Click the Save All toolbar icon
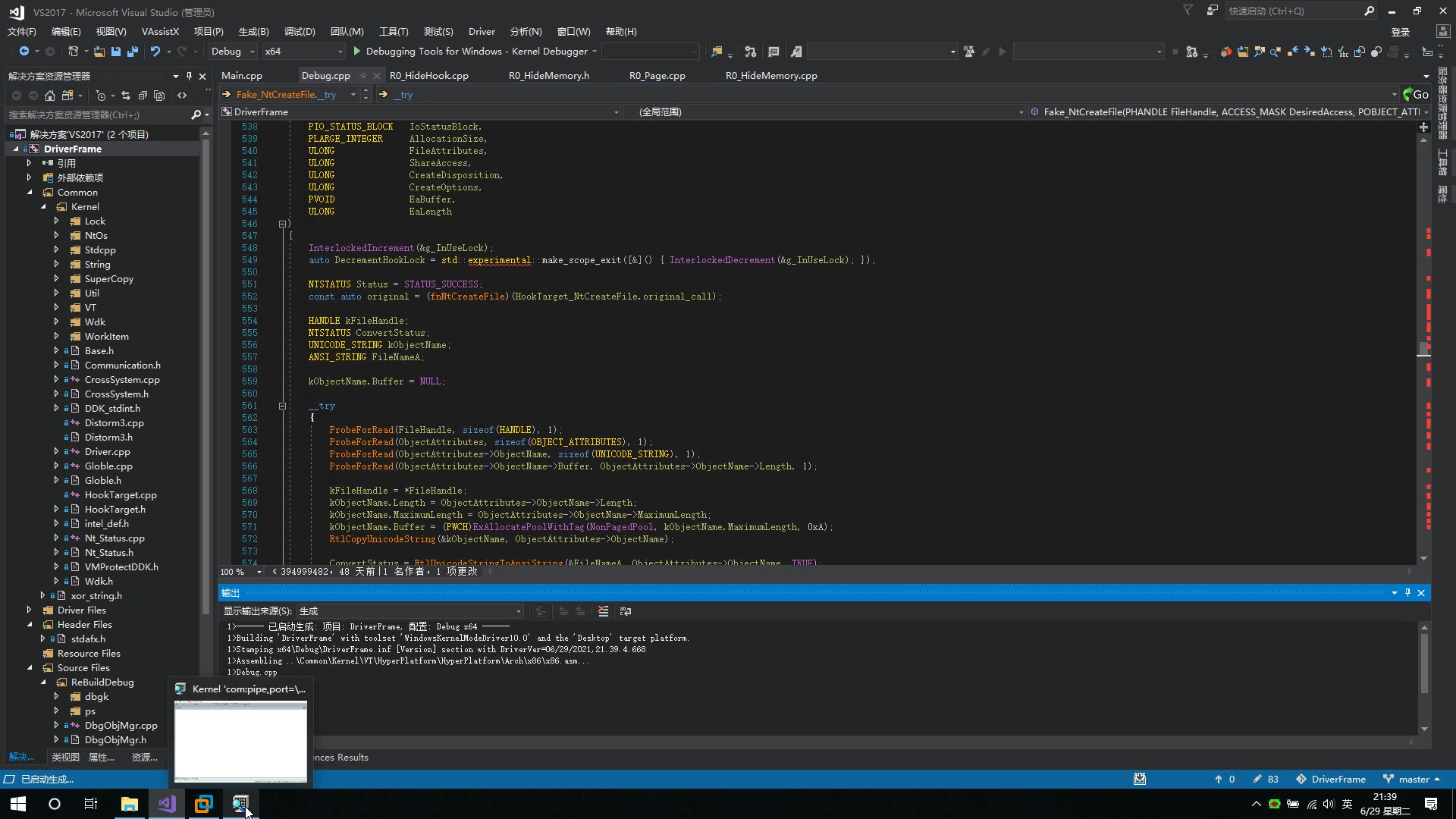Viewport: 1456px width, 819px height. 133,52
